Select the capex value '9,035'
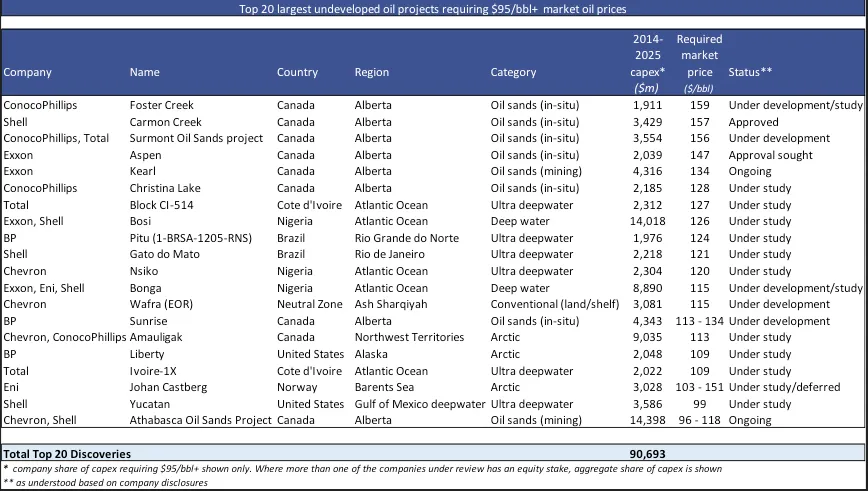The width and height of the screenshot is (868, 491). [648, 337]
